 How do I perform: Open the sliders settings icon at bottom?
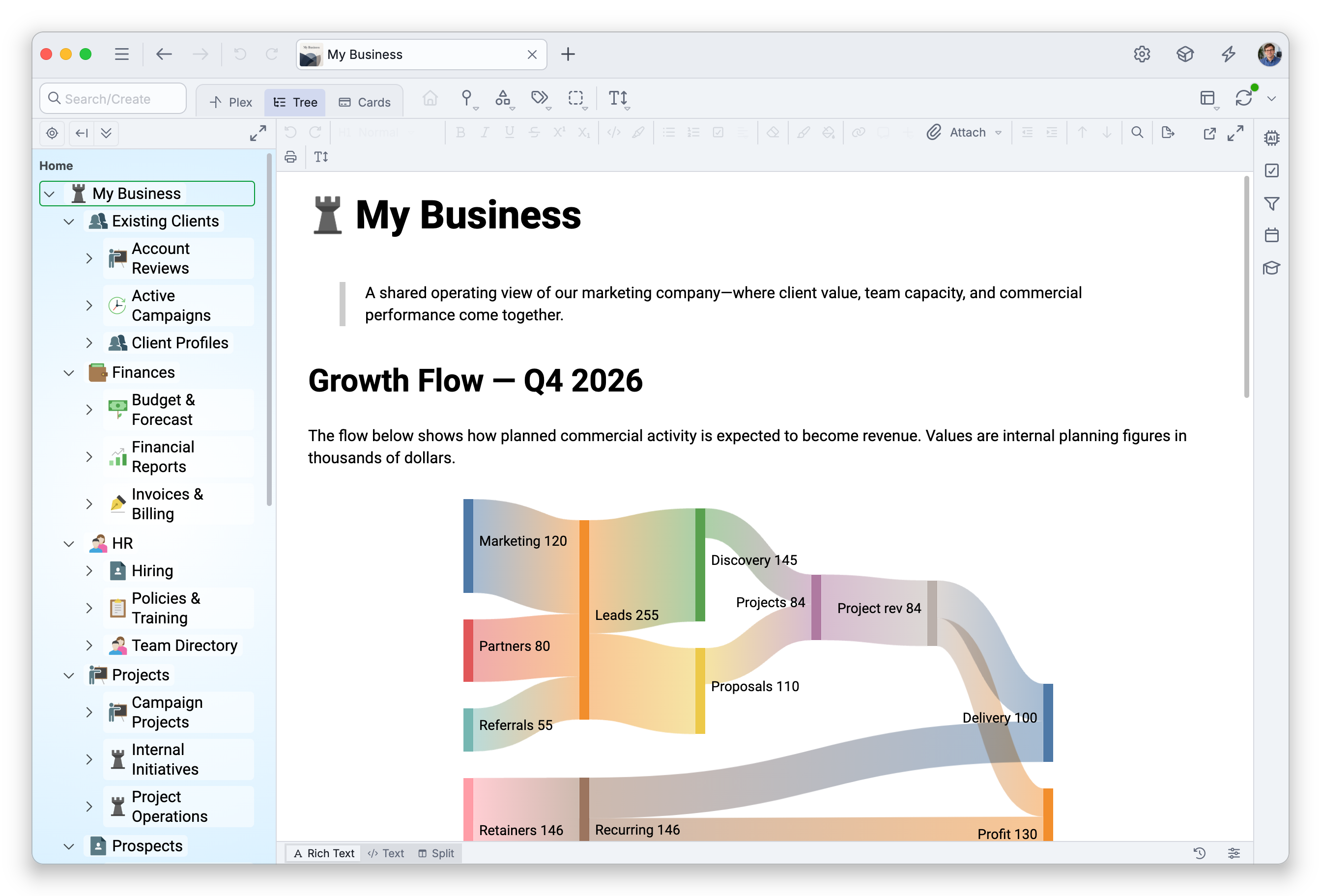point(1234,853)
